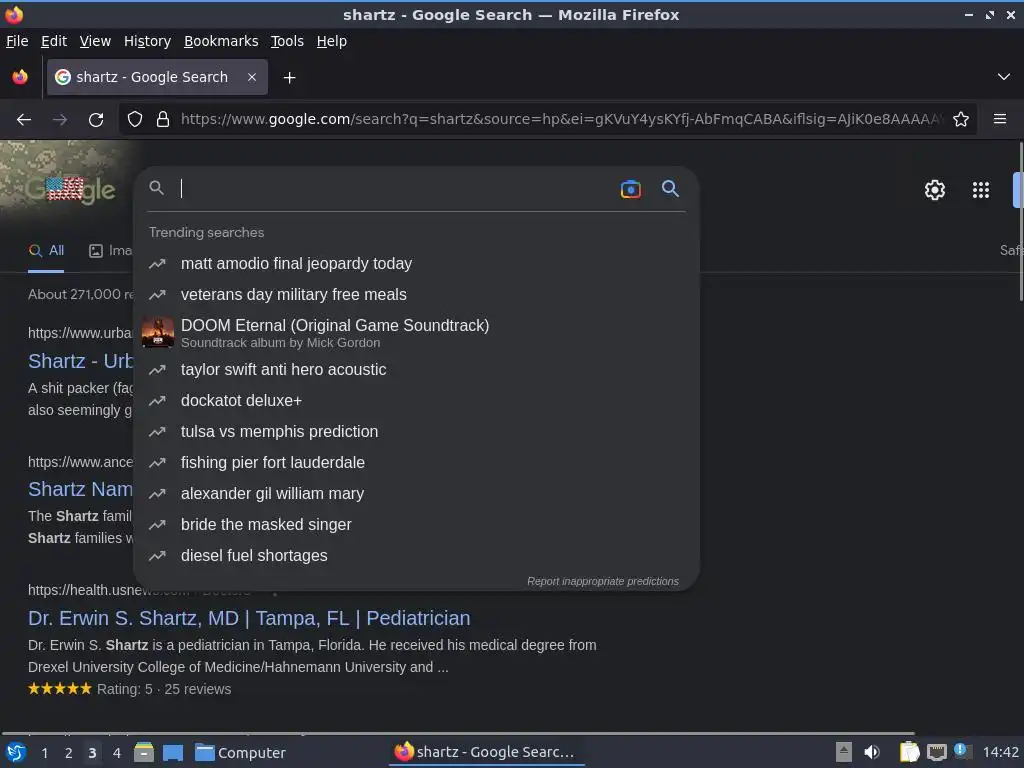Click Report inappropriate predictions link
Screen dimensions: 1024x768
coord(603,581)
